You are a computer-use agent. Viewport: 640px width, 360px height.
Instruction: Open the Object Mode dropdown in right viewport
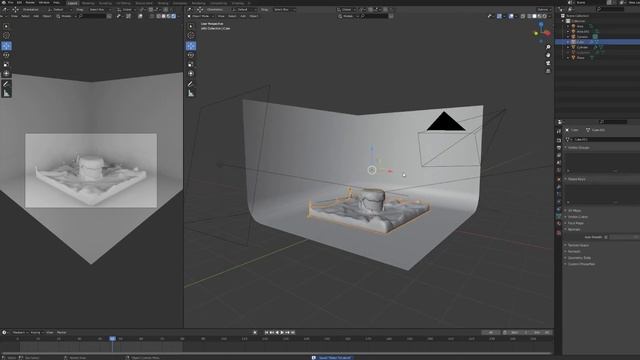coord(201,16)
